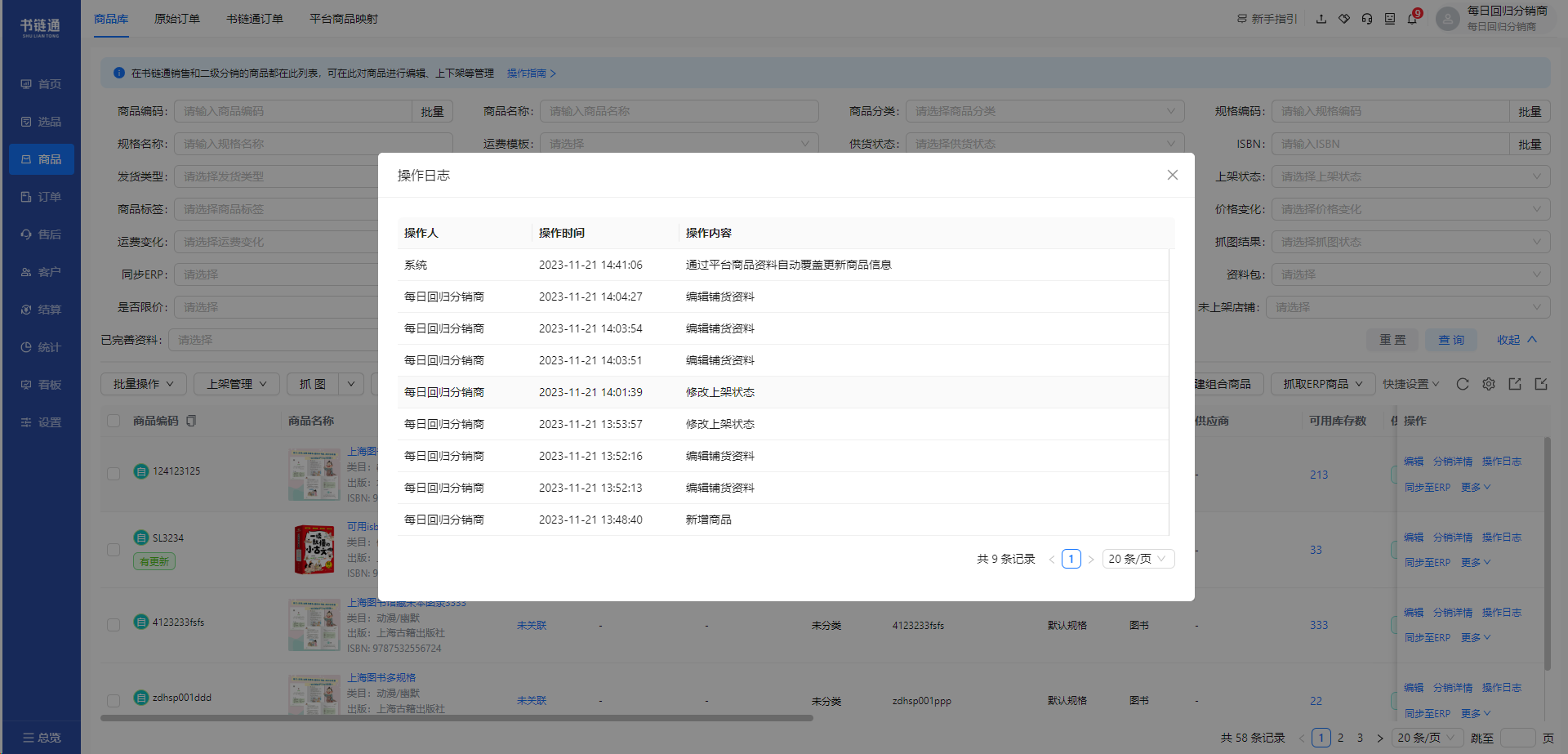
Task: Open the 价格变化 dropdown
Action: coord(1410,209)
